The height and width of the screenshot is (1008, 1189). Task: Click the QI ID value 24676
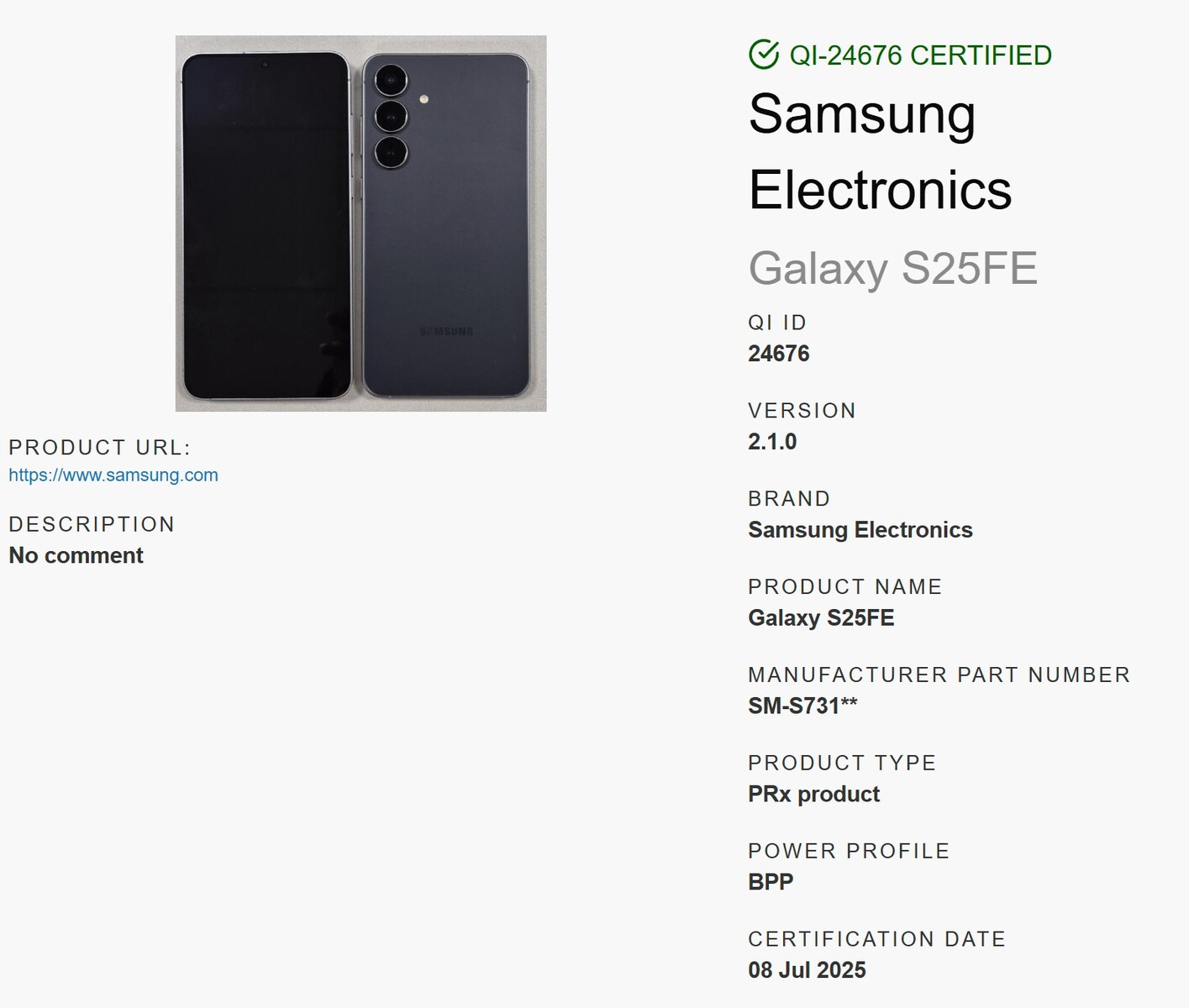[779, 354]
